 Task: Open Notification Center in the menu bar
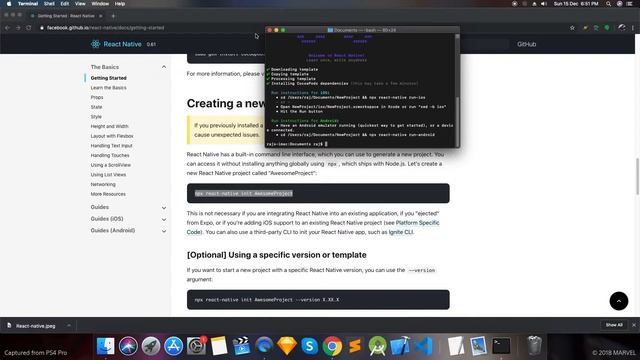coord(630,4)
